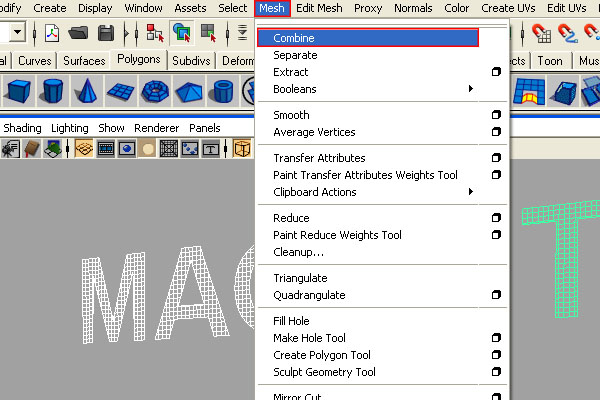This screenshot has width=600, height=400.
Task: Open the menu set dropdown arrow
Action: 17,31
